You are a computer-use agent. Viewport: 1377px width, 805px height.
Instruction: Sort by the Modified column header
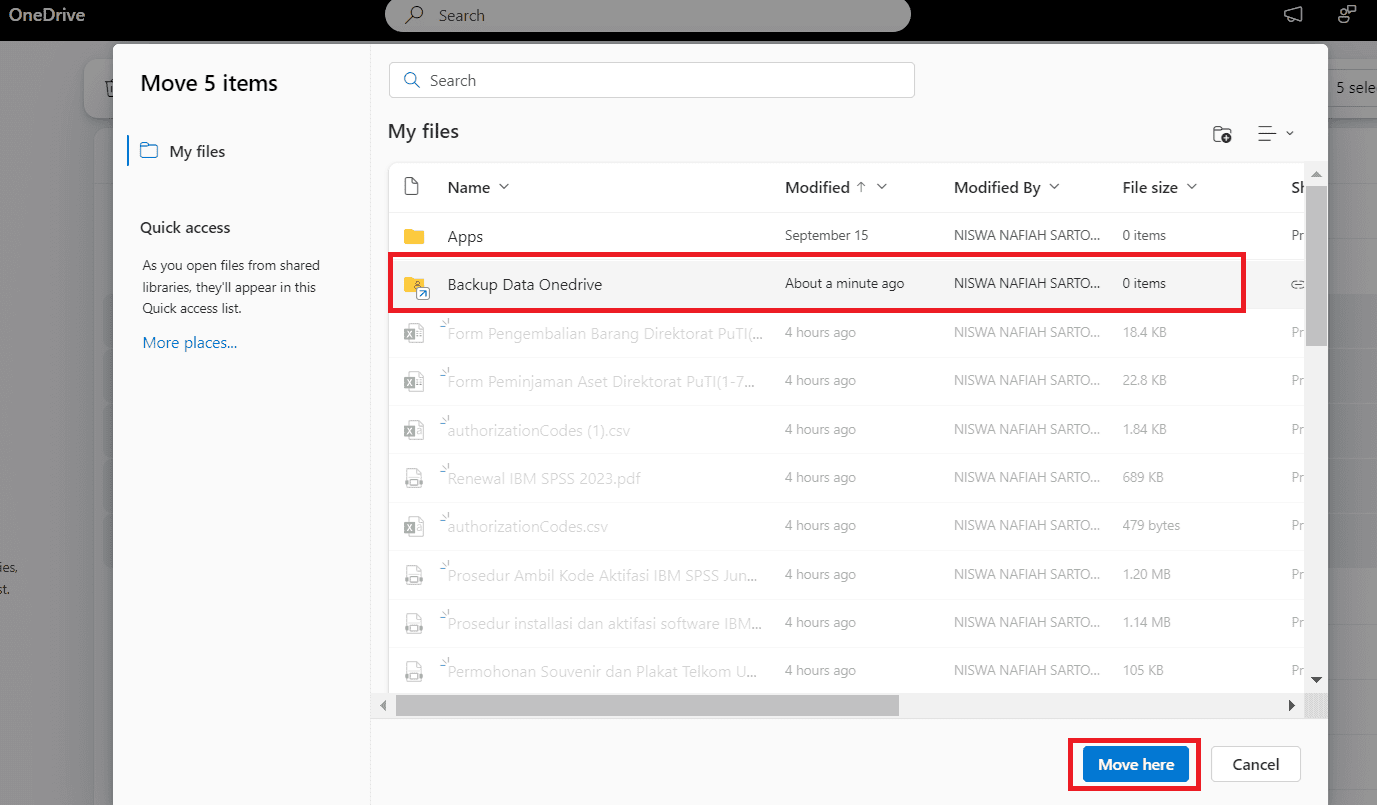(816, 187)
